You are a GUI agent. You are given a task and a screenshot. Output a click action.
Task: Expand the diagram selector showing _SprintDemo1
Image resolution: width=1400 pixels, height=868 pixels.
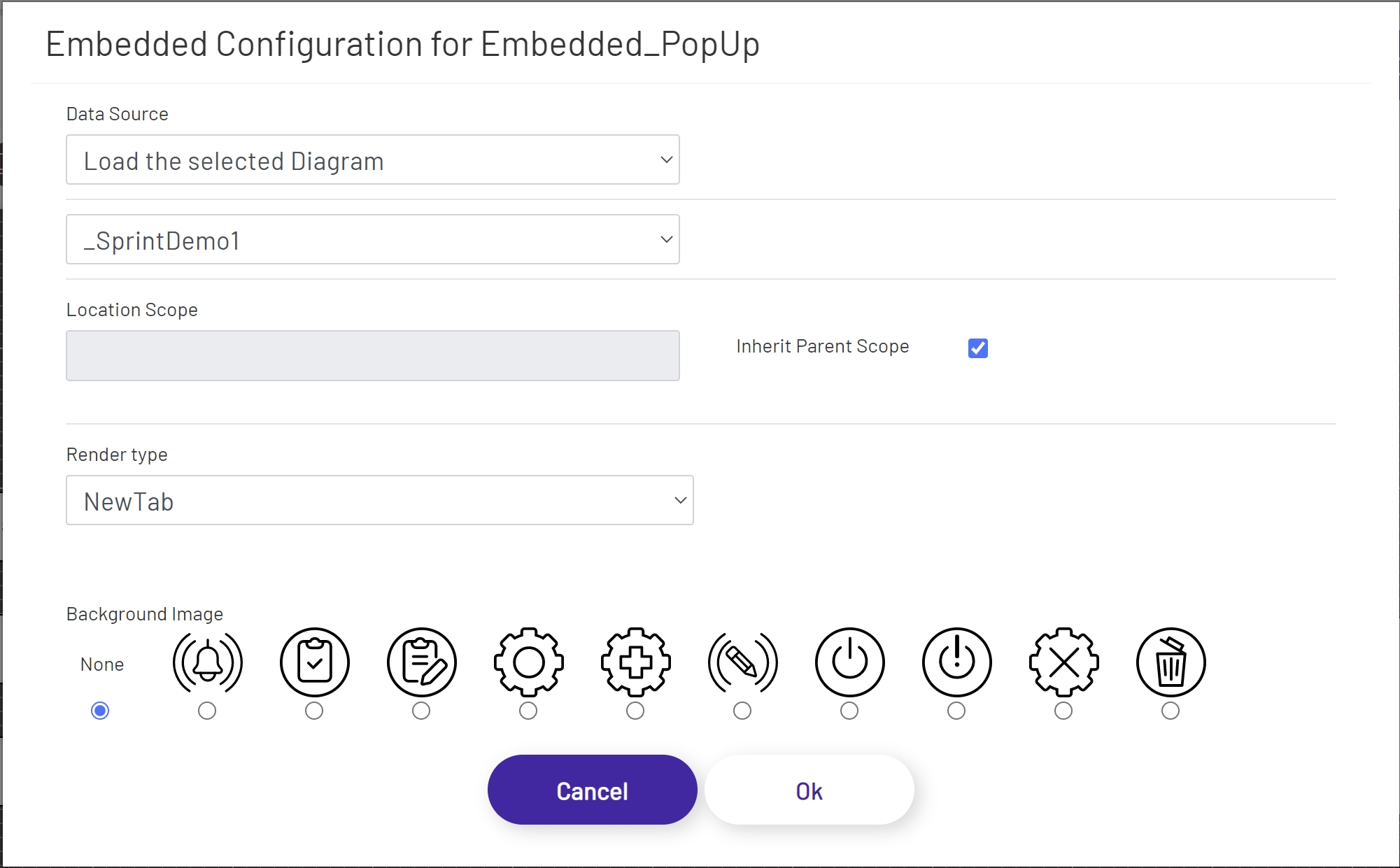pos(372,239)
